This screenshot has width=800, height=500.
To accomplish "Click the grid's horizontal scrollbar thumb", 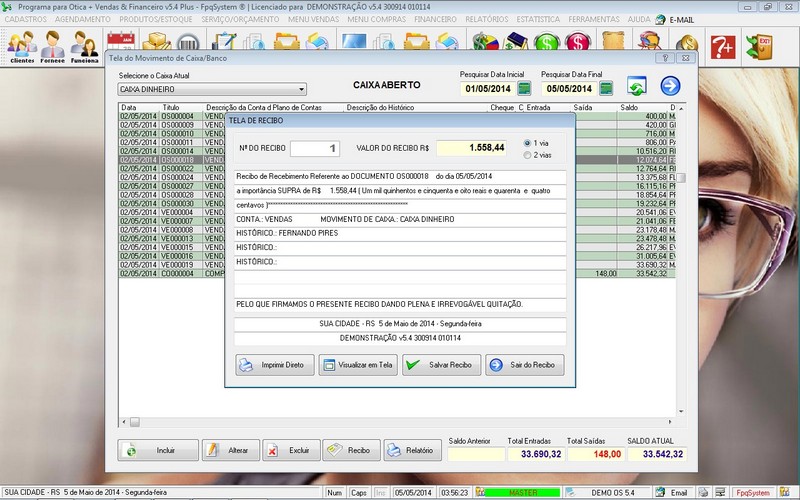I will 135,422.
